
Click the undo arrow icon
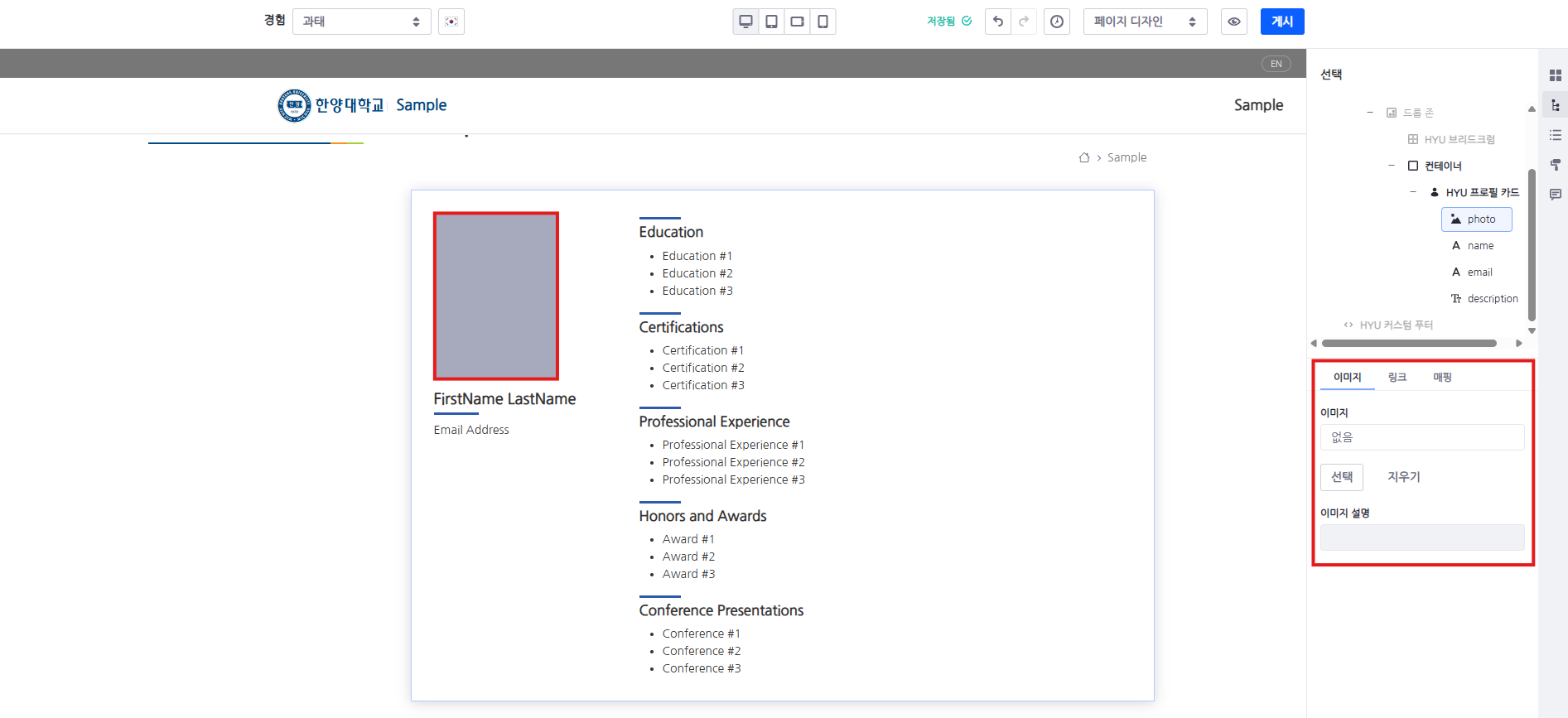coord(998,22)
